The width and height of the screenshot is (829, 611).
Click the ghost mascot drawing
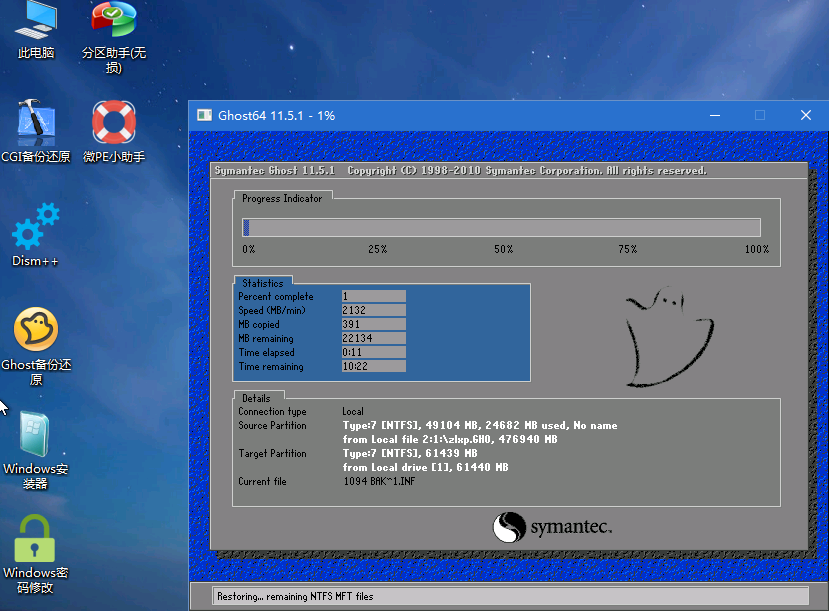tap(669, 337)
